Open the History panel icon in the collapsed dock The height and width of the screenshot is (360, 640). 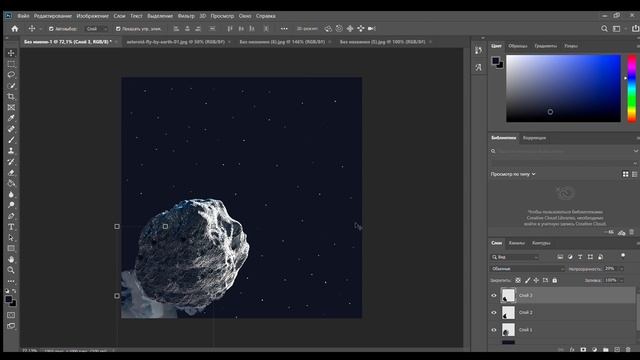click(x=478, y=50)
